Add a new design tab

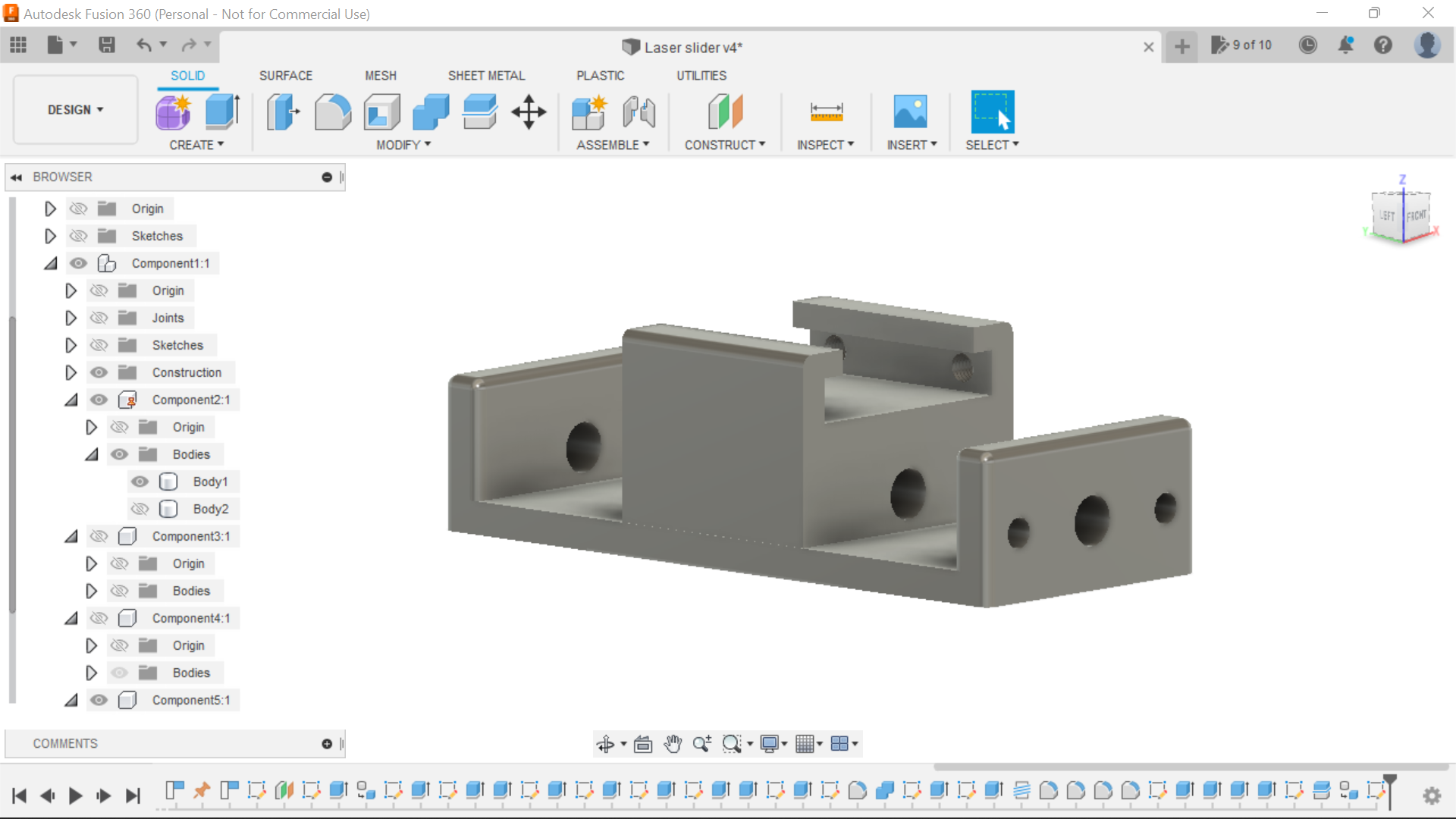1181,46
